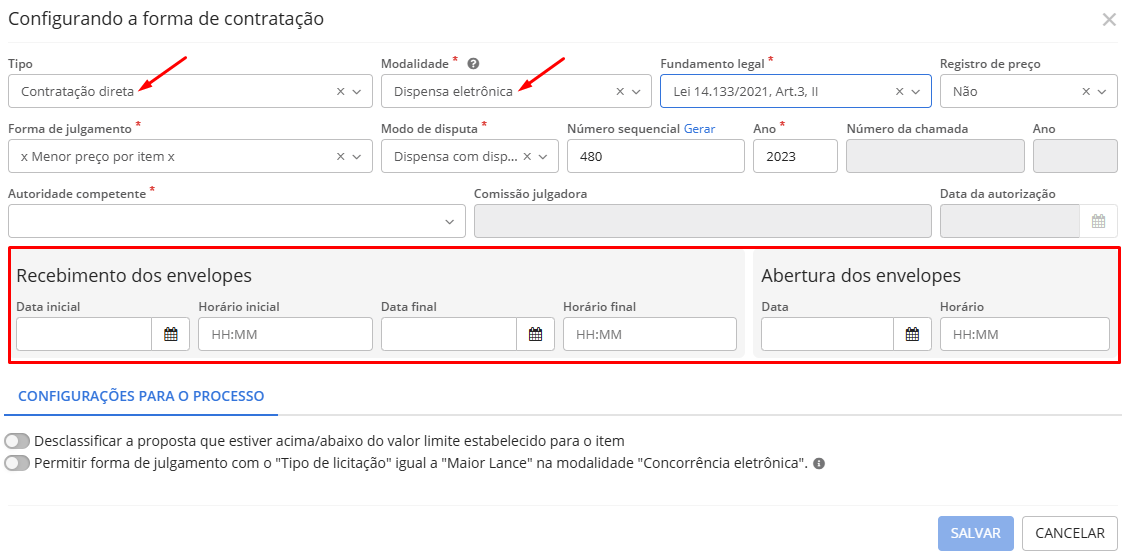The width and height of the screenshot is (1127, 558).
Task: Open calendar picker for Data inicial
Action: pos(170,334)
